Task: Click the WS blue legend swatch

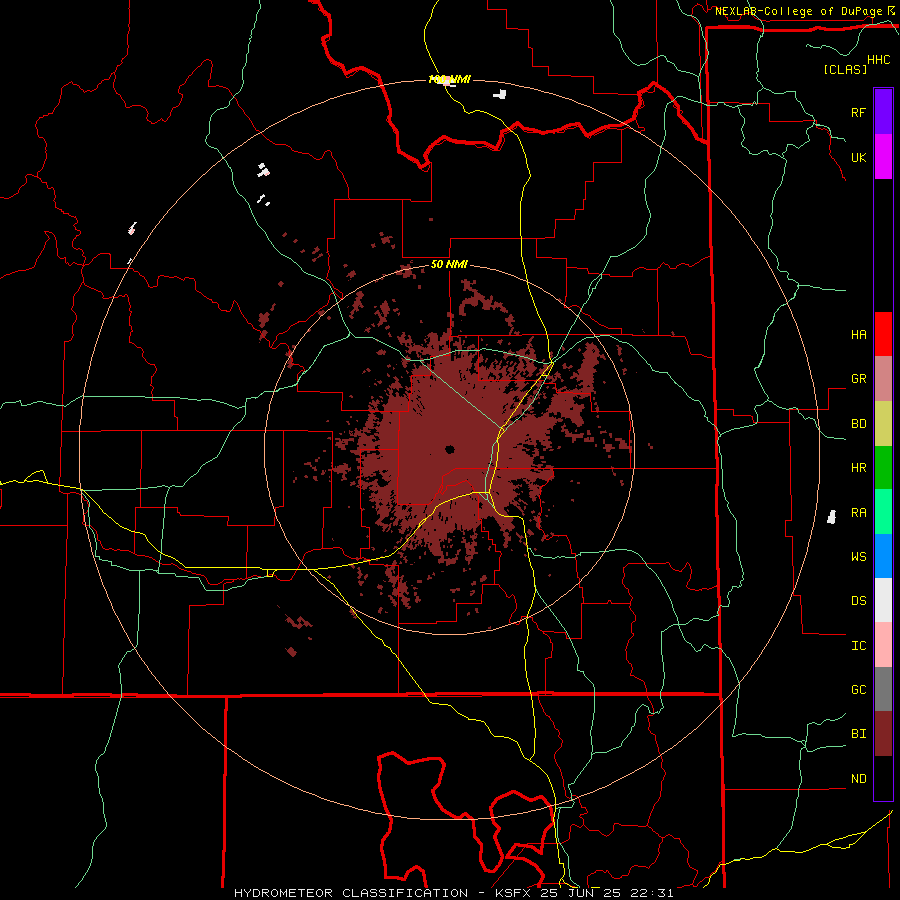Action: tap(883, 556)
